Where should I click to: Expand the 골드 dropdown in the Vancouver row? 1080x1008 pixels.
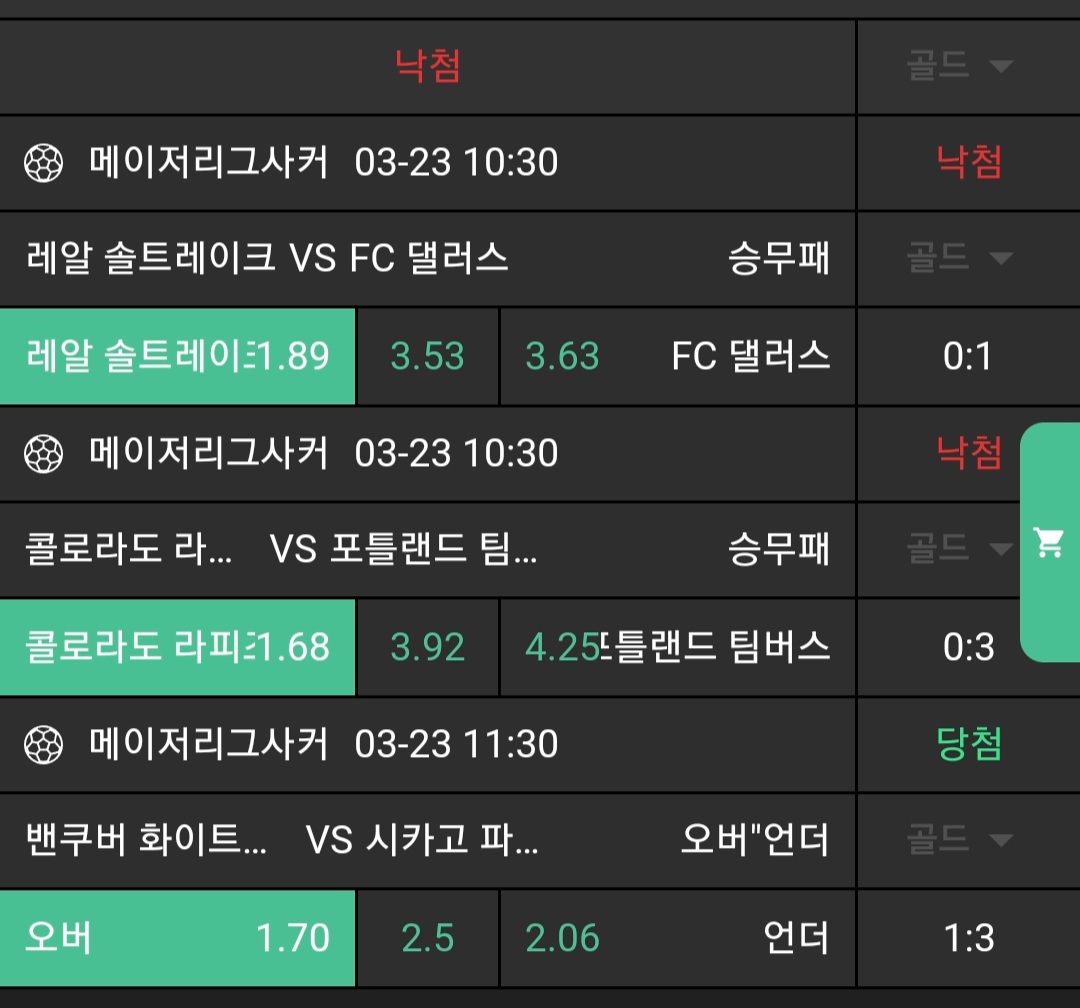(x=960, y=839)
